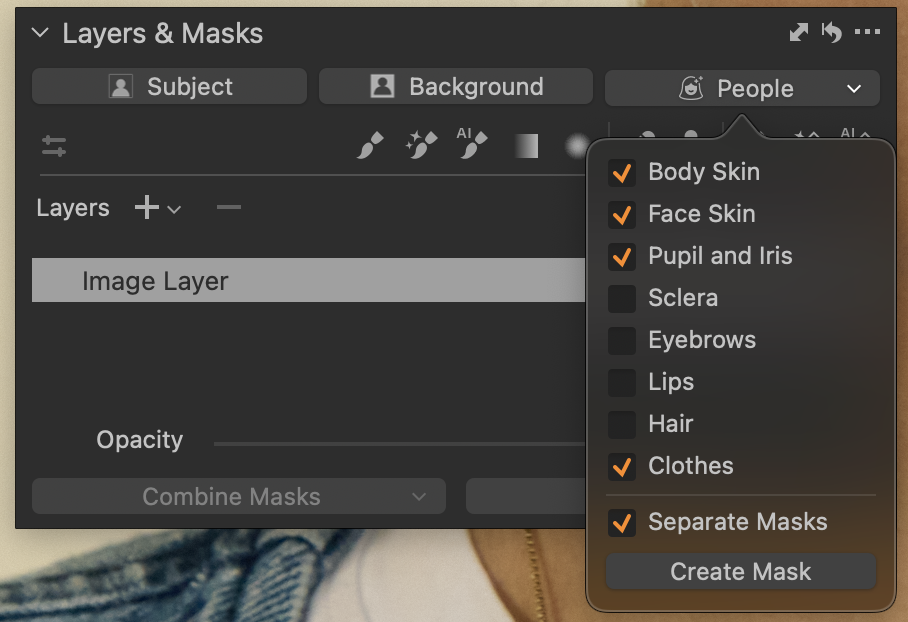Click the Create Mask button
This screenshot has width=908, height=622.
click(x=741, y=572)
